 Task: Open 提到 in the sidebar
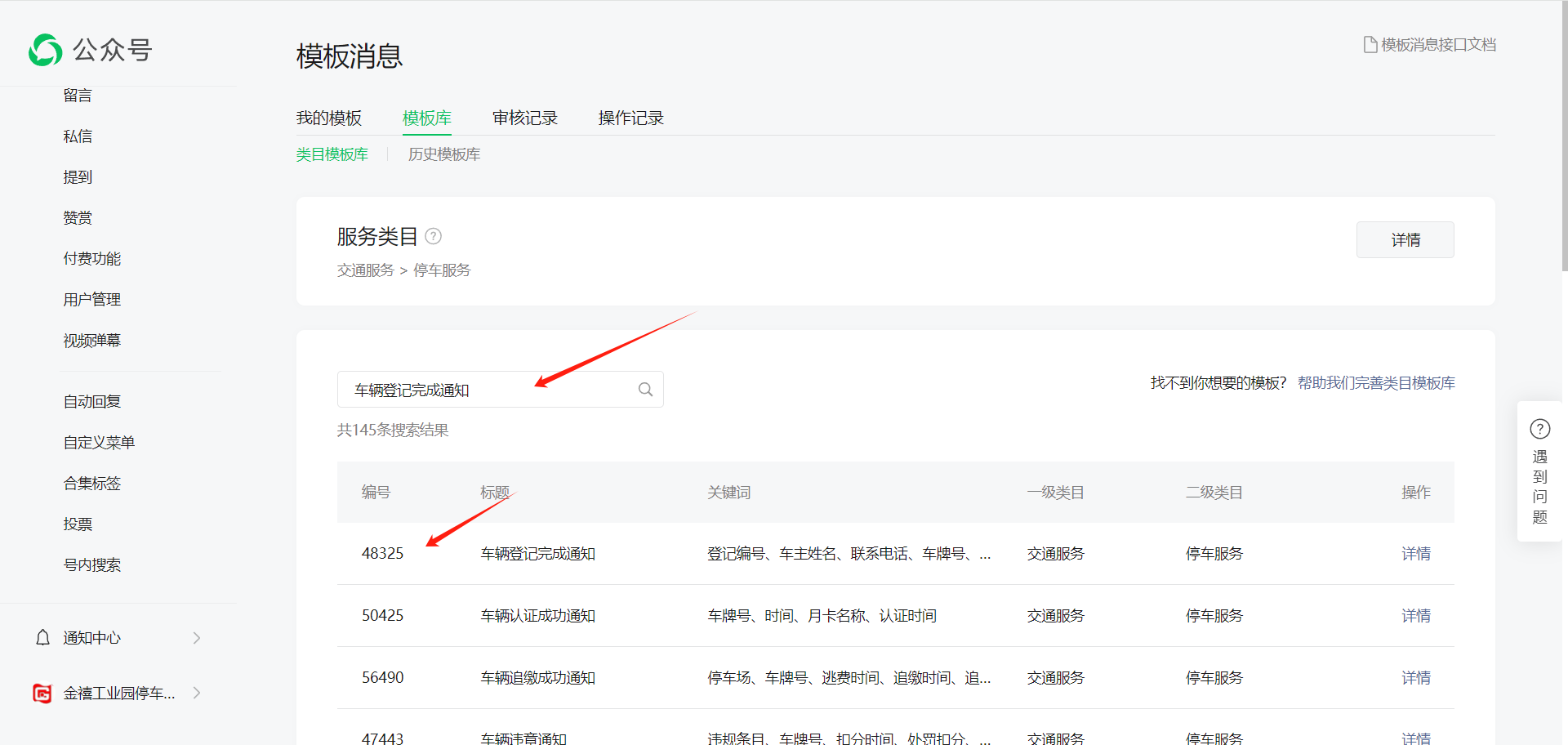(x=78, y=177)
